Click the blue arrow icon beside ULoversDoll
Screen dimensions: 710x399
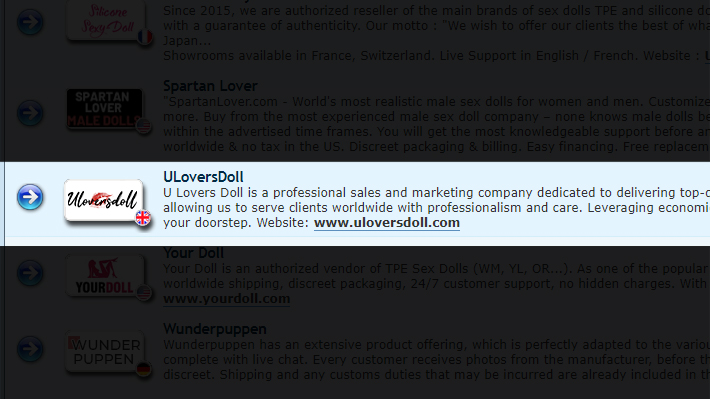(30, 197)
